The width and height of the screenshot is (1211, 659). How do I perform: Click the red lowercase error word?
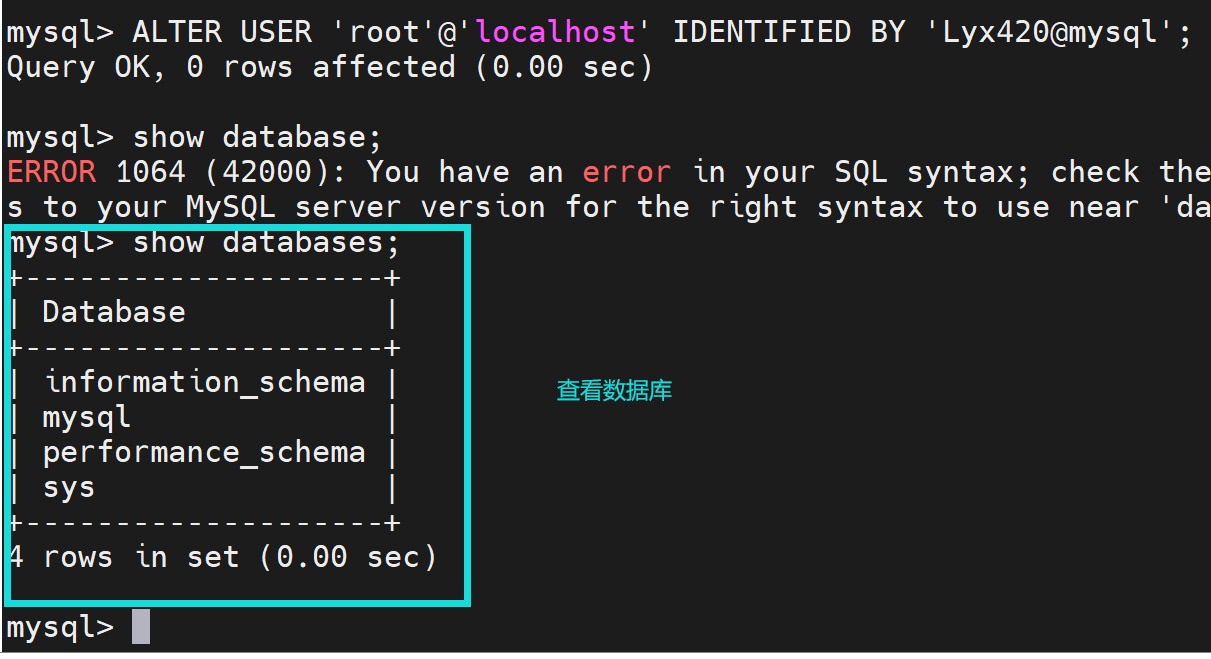(x=626, y=172)
